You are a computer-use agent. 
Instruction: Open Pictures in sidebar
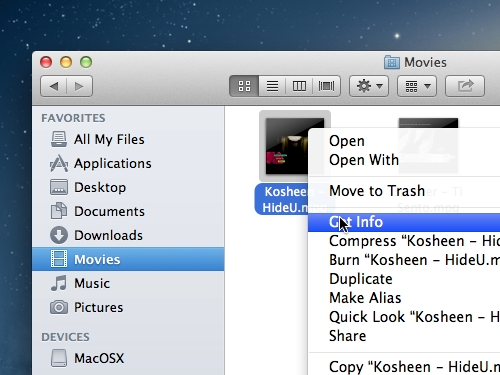128,307
